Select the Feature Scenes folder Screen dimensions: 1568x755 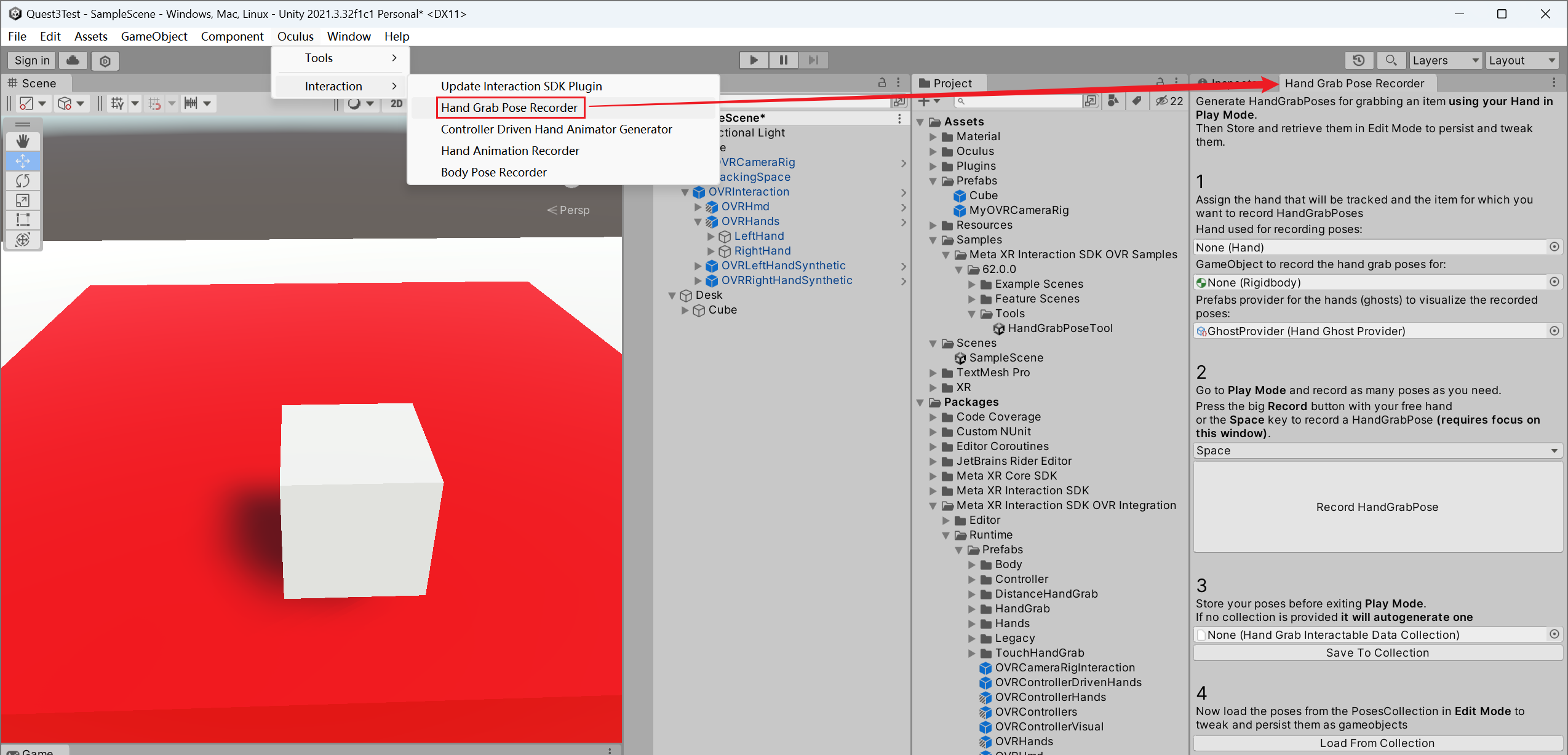tap(1030, 299)
